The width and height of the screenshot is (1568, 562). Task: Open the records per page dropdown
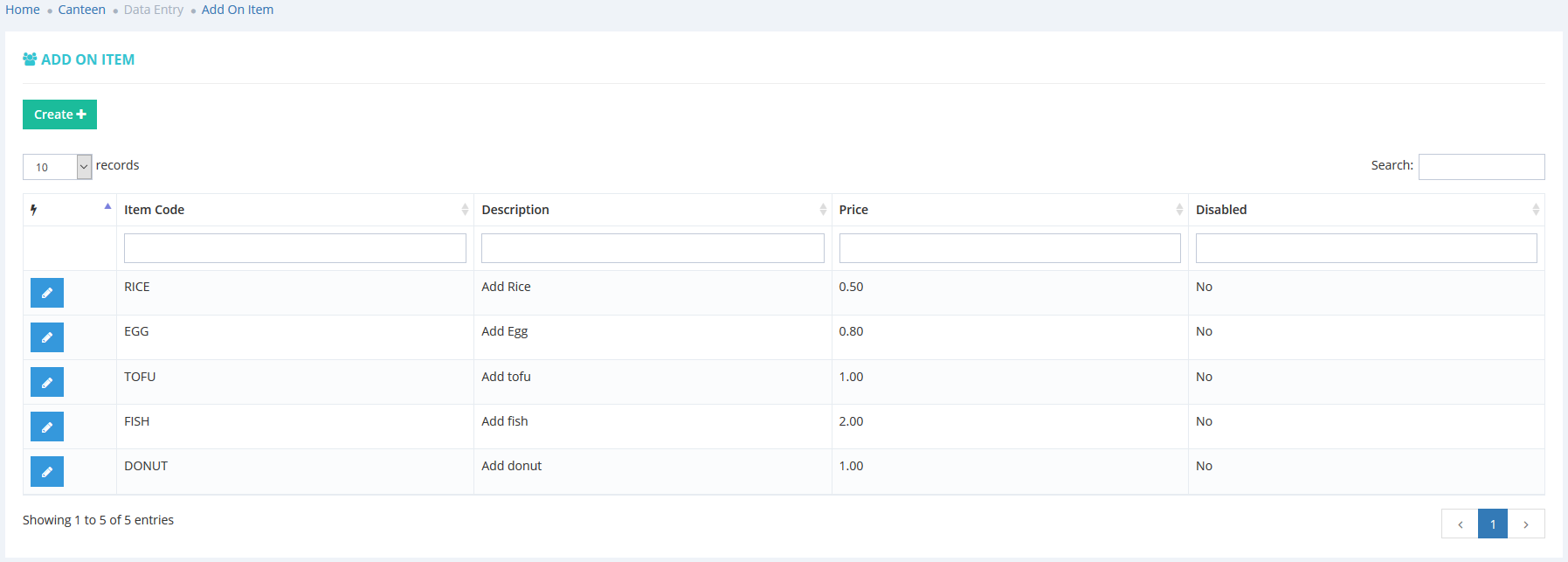58,167
